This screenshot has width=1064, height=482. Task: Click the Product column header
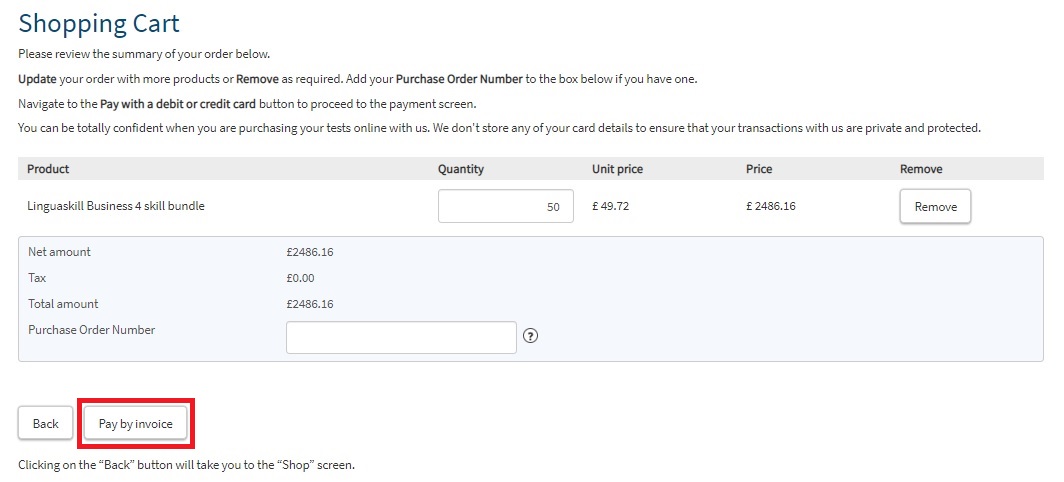[48, 169]
